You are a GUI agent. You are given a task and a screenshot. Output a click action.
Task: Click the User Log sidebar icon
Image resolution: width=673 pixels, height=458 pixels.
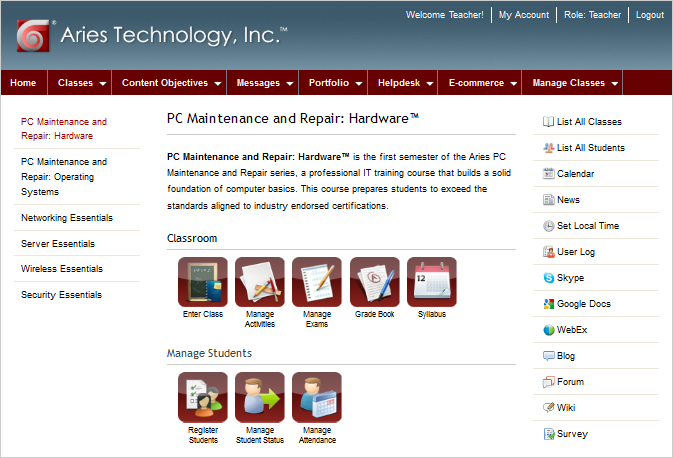pos(548,252)
